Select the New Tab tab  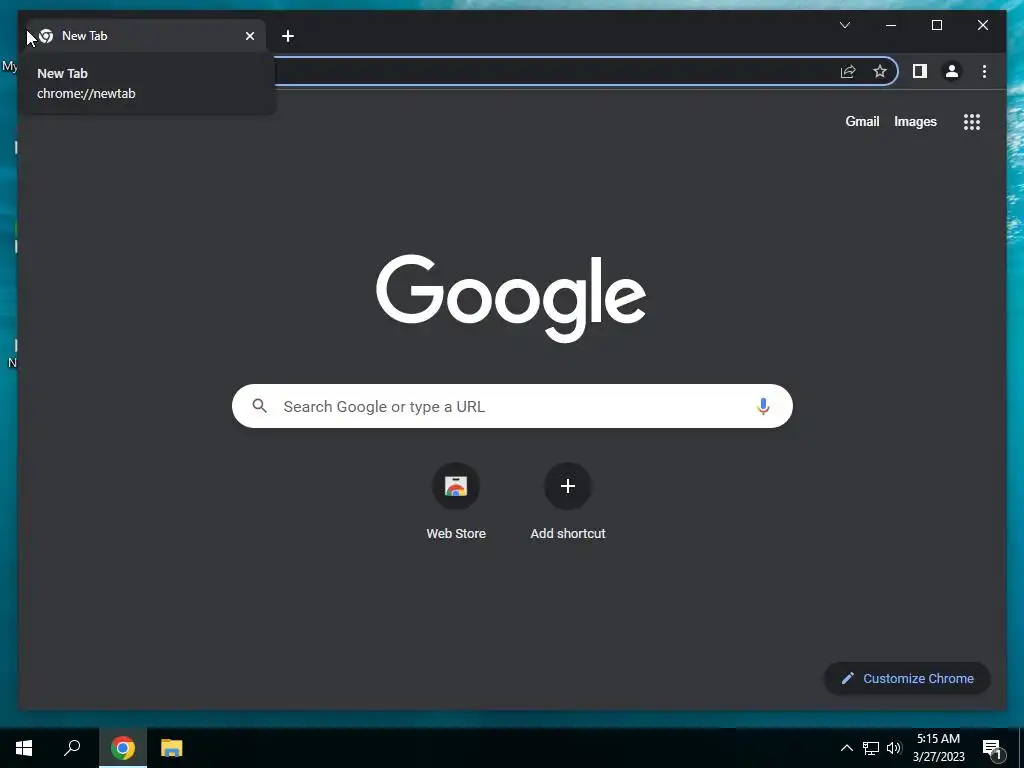point(145,36)
